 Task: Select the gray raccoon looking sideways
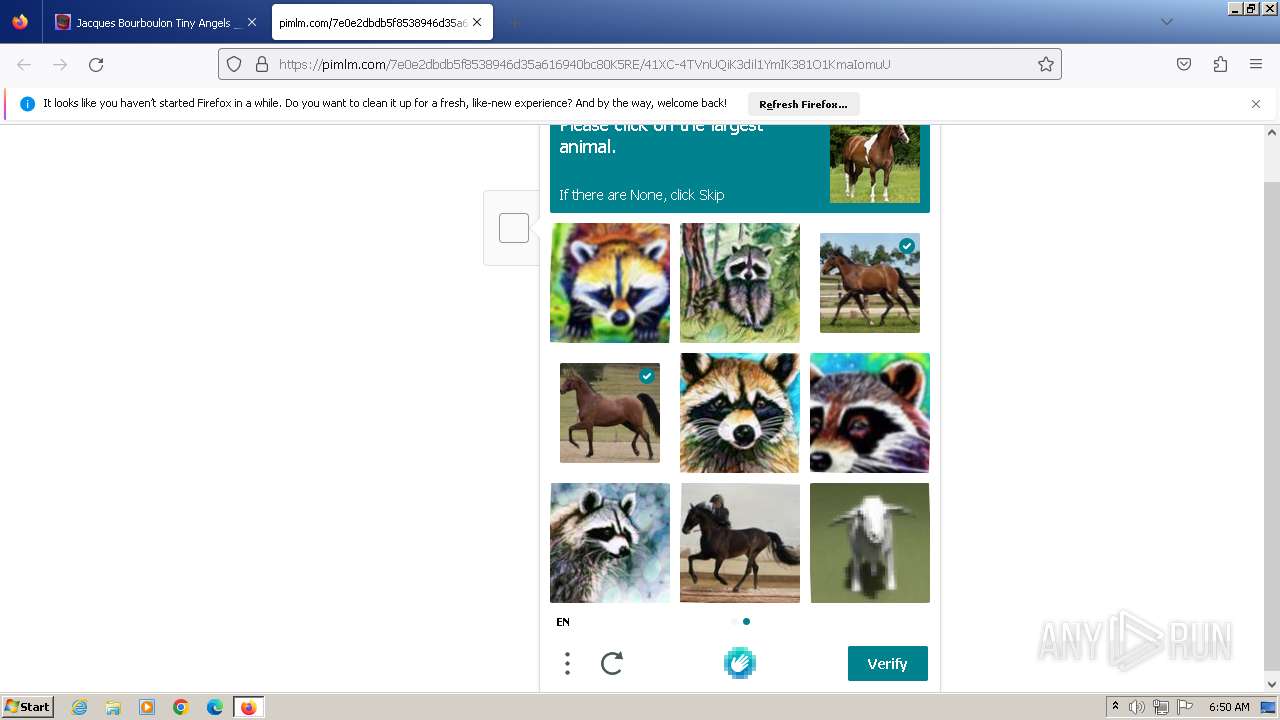[610, 543]
